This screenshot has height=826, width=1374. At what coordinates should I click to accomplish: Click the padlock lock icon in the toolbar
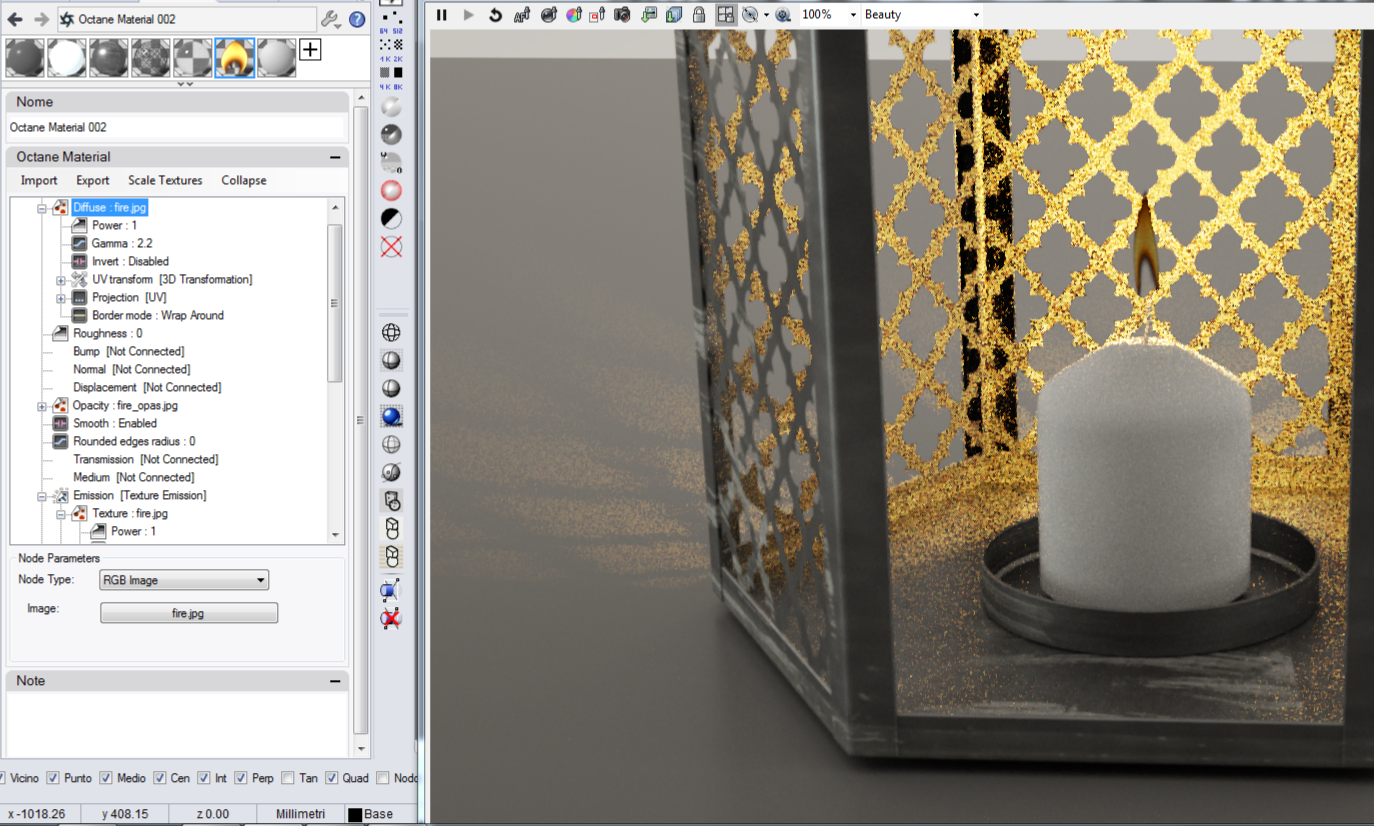(x=699, y=15)
